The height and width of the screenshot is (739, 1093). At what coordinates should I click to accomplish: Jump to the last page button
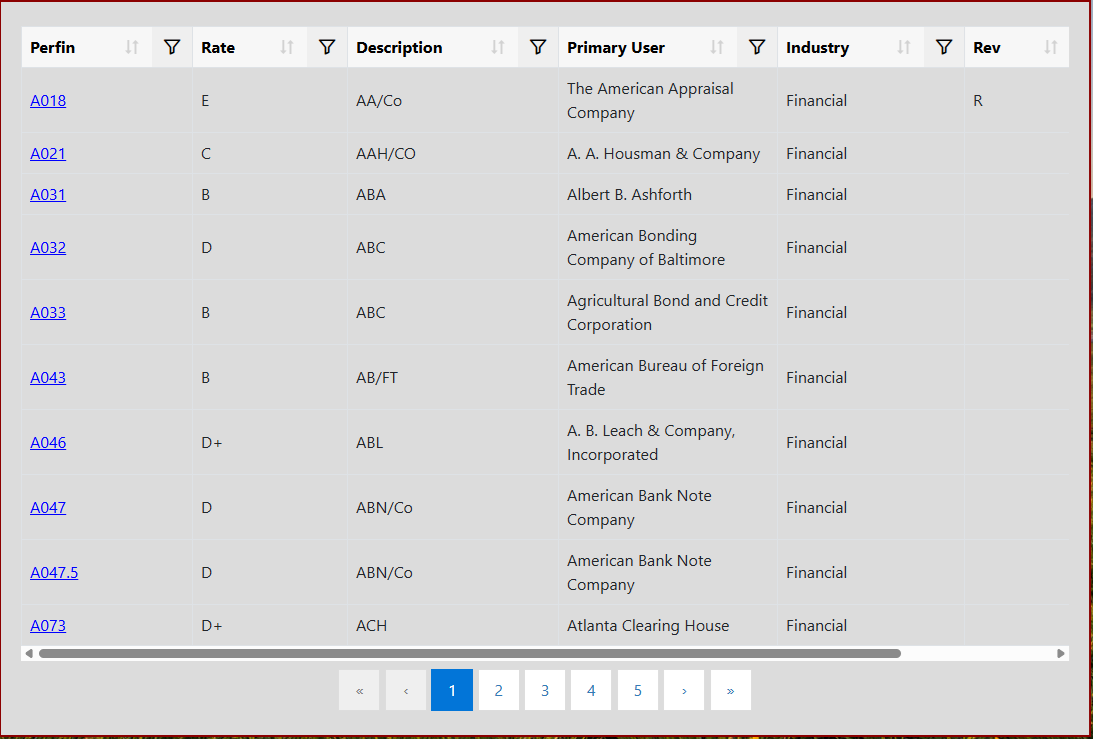click(730, 690)
